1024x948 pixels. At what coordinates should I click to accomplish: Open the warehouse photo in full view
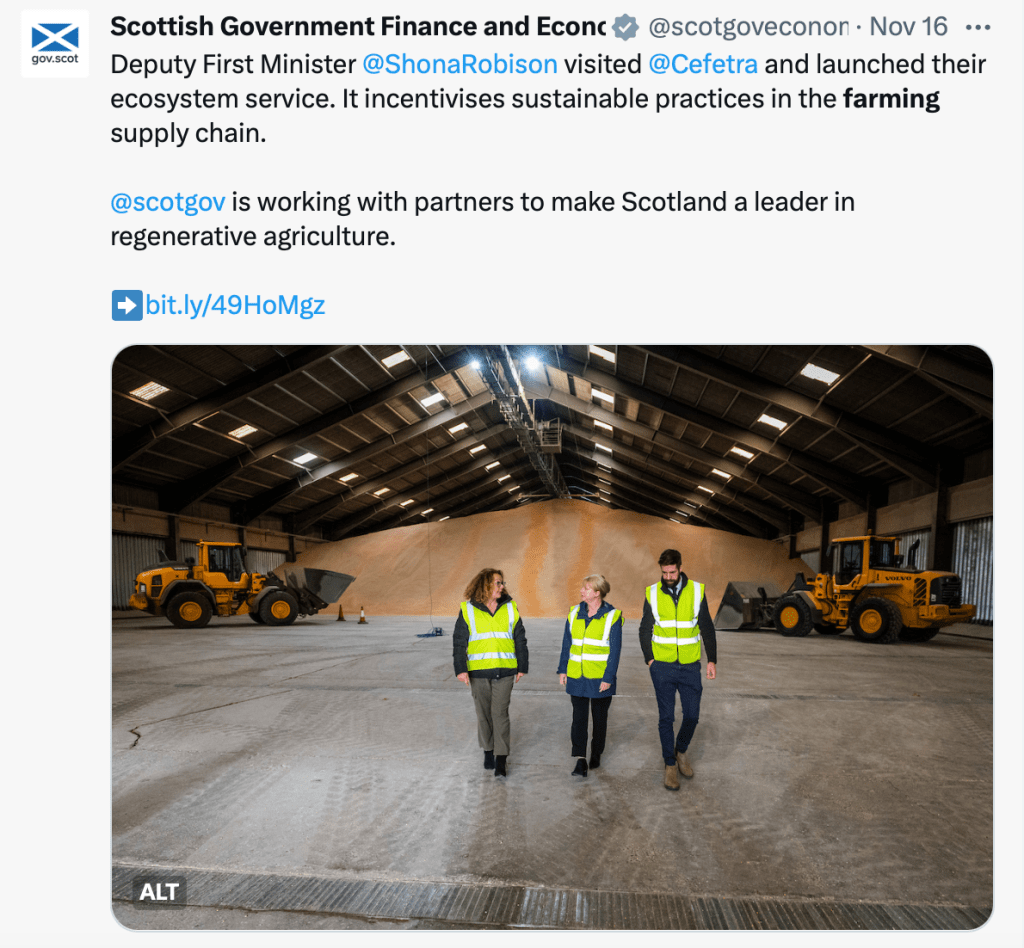pos(552,637)
